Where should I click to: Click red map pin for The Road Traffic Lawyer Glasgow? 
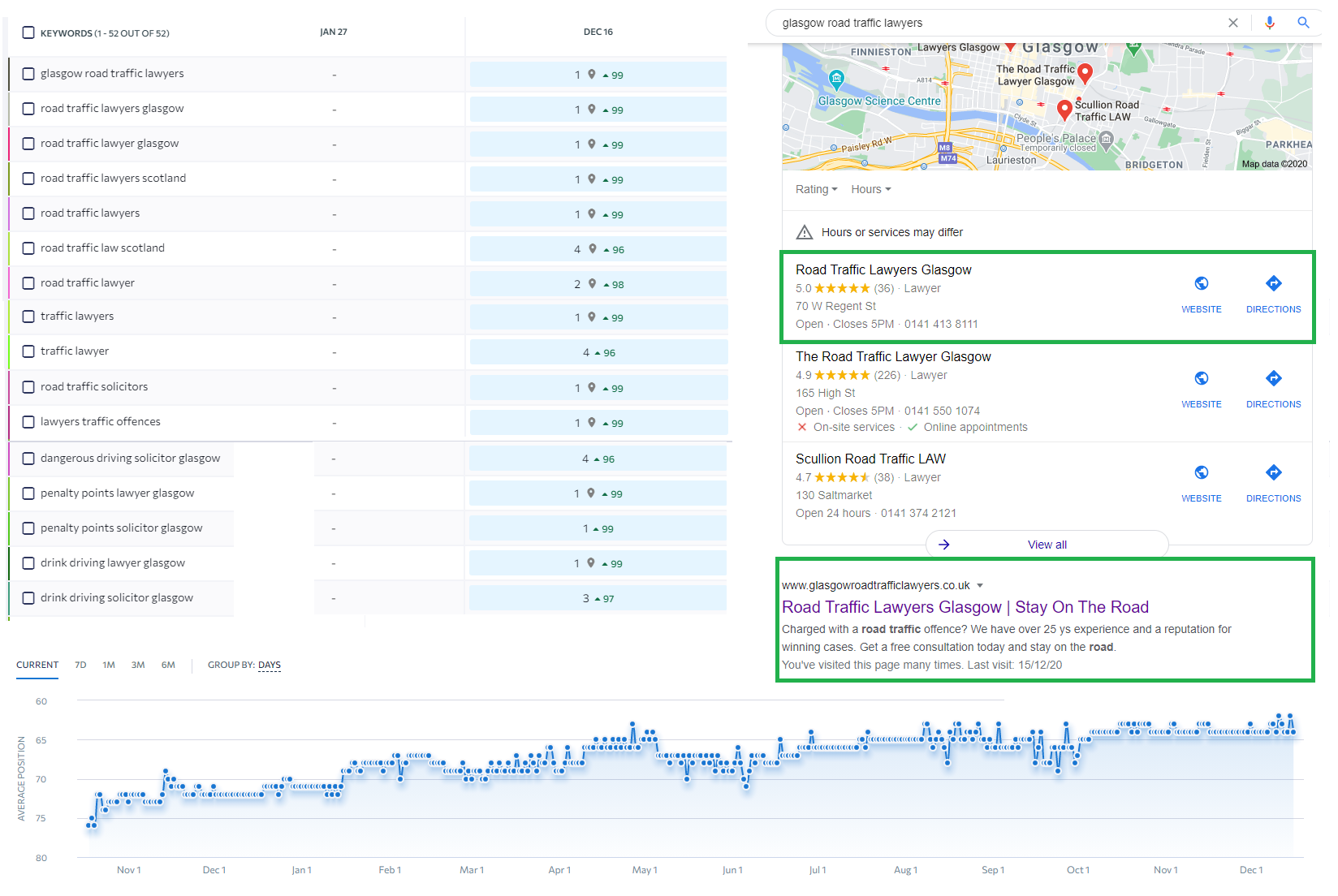(1085, 74)
